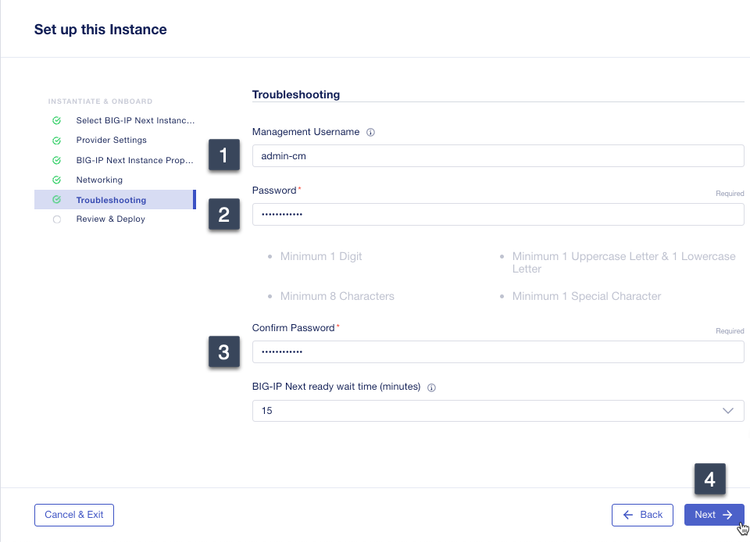Click empty status circle beside Review & Deploy

(x=57, y=219)
